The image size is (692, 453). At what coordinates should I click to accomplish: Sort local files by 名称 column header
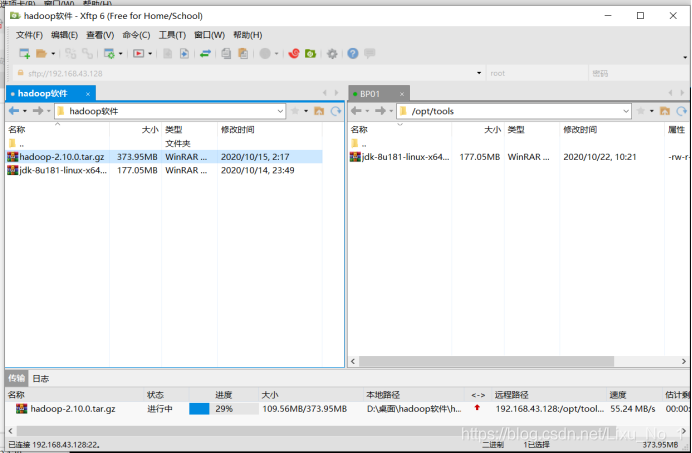pyautogui.click(x=57, y=129)
